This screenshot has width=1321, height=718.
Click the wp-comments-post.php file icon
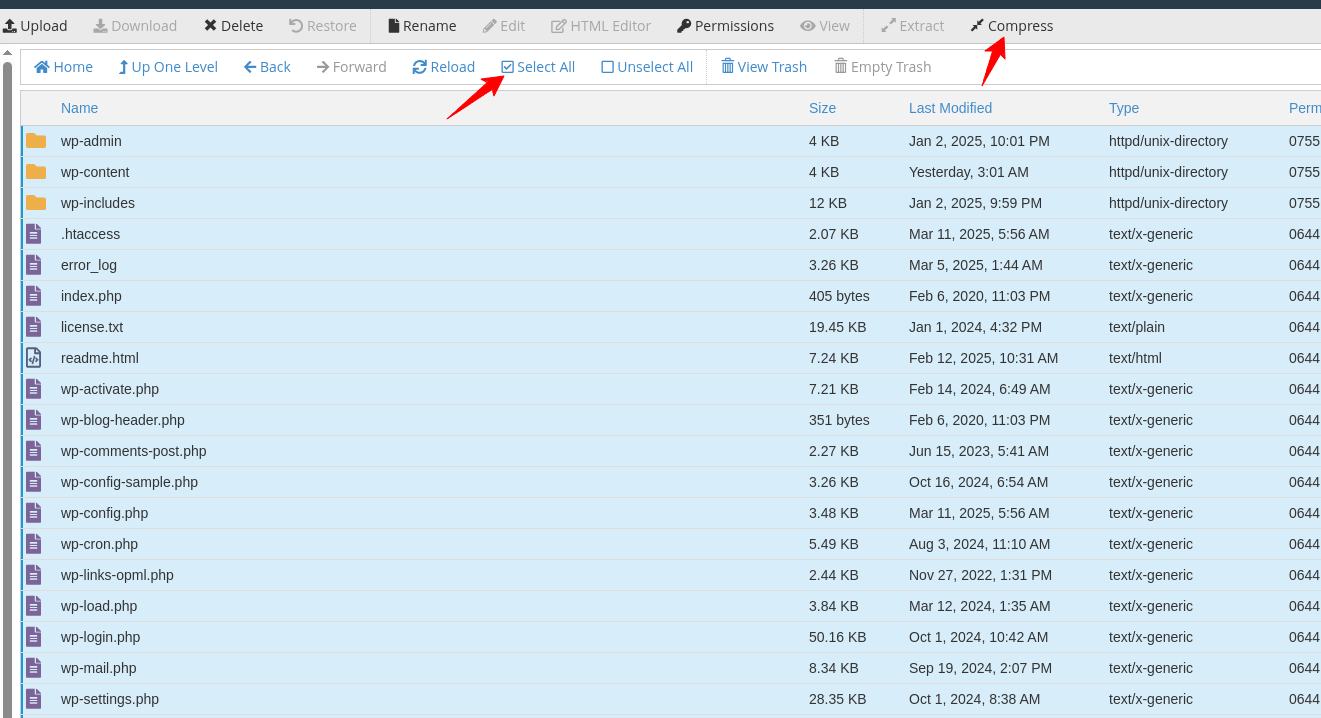click(34, 451)
